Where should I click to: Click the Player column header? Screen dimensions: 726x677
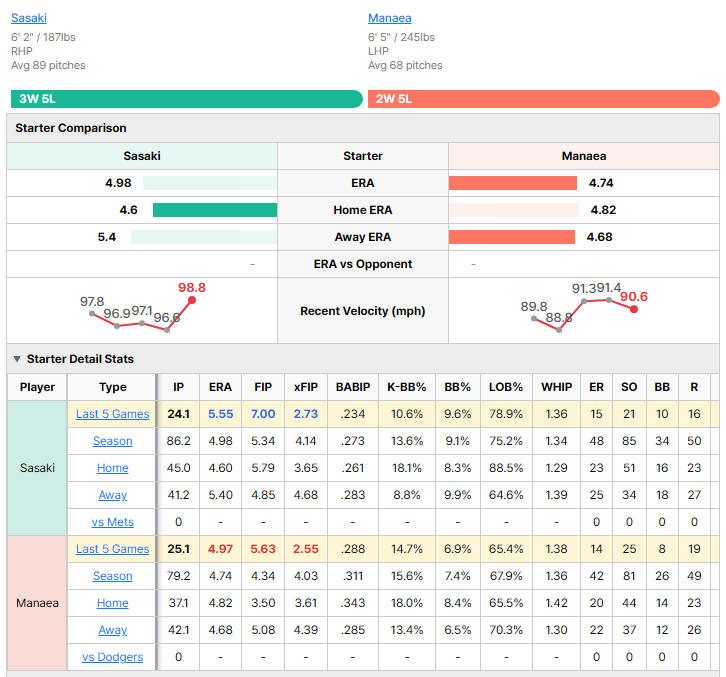[38, 387]
